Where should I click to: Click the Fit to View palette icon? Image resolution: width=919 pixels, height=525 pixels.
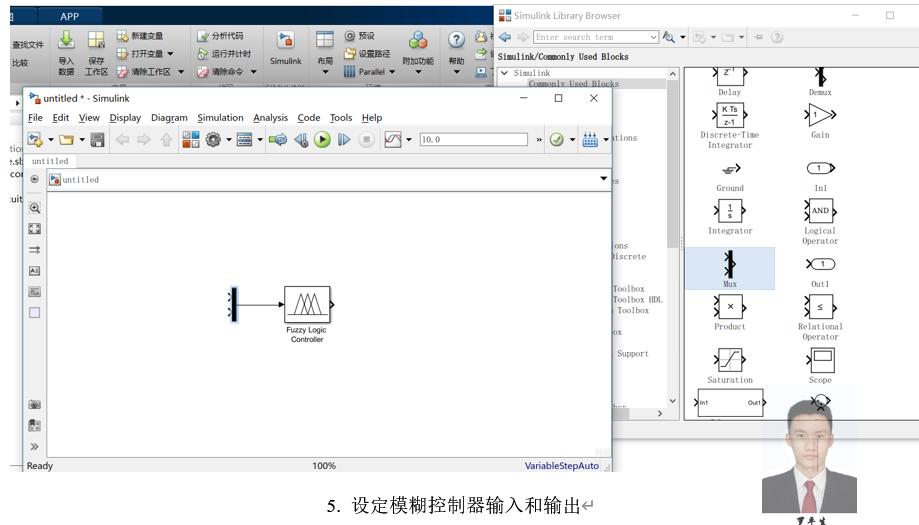[35, 229]
